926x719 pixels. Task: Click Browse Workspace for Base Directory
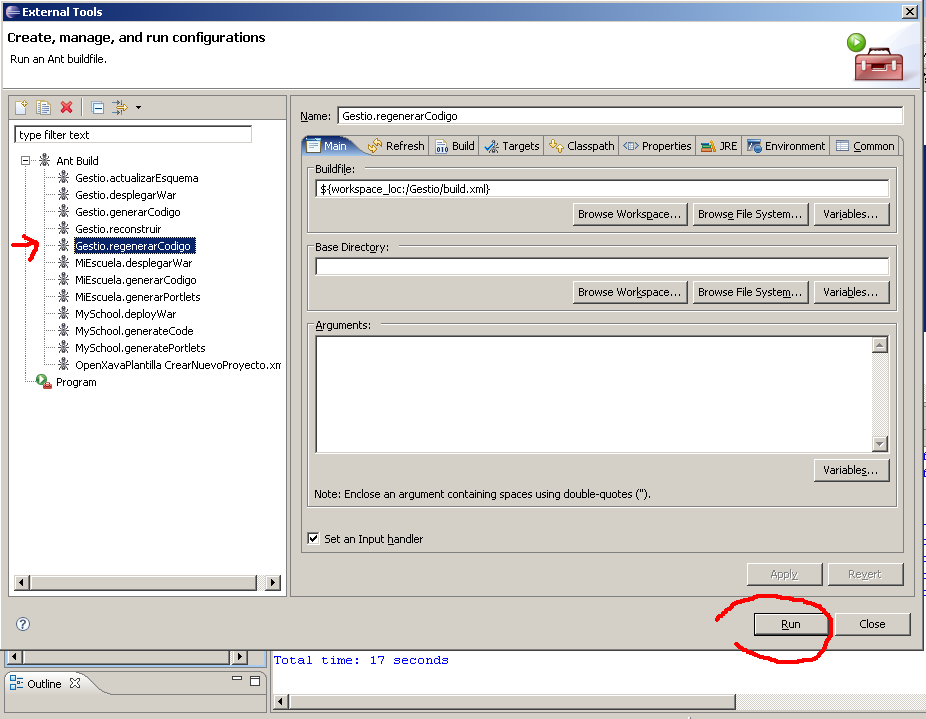pyautogui.click(x=630, y=292)
